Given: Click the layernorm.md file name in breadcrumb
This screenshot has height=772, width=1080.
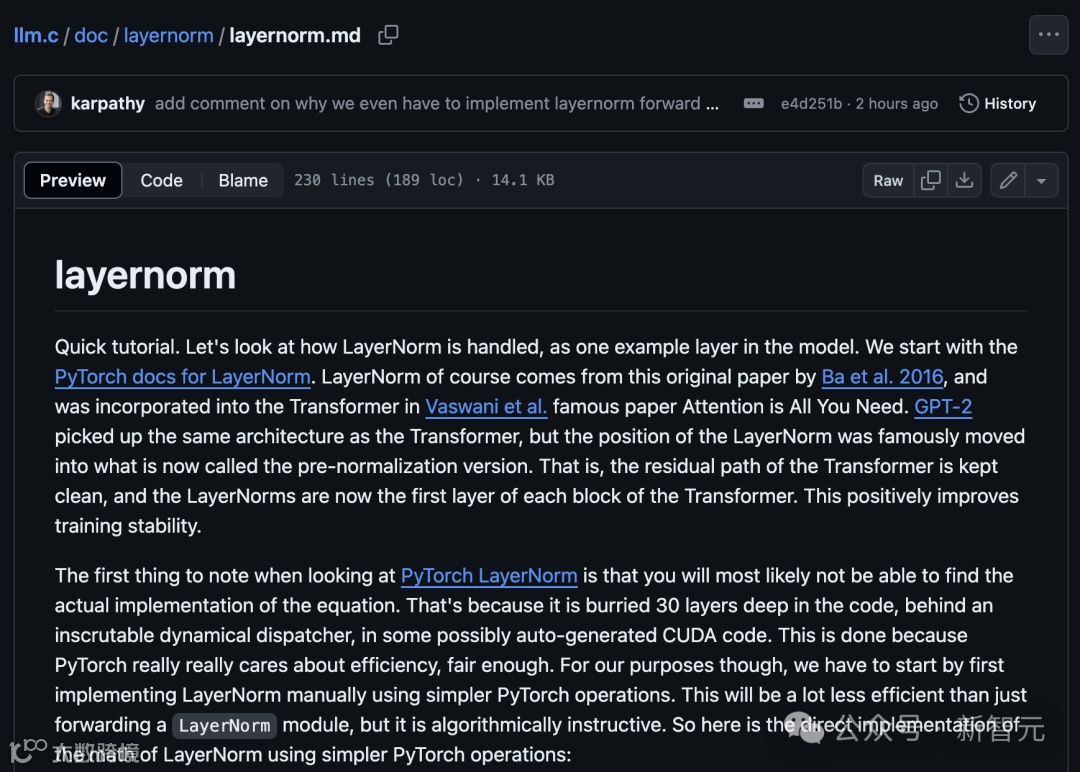Looking at the screenshot, I should (295, 35).
